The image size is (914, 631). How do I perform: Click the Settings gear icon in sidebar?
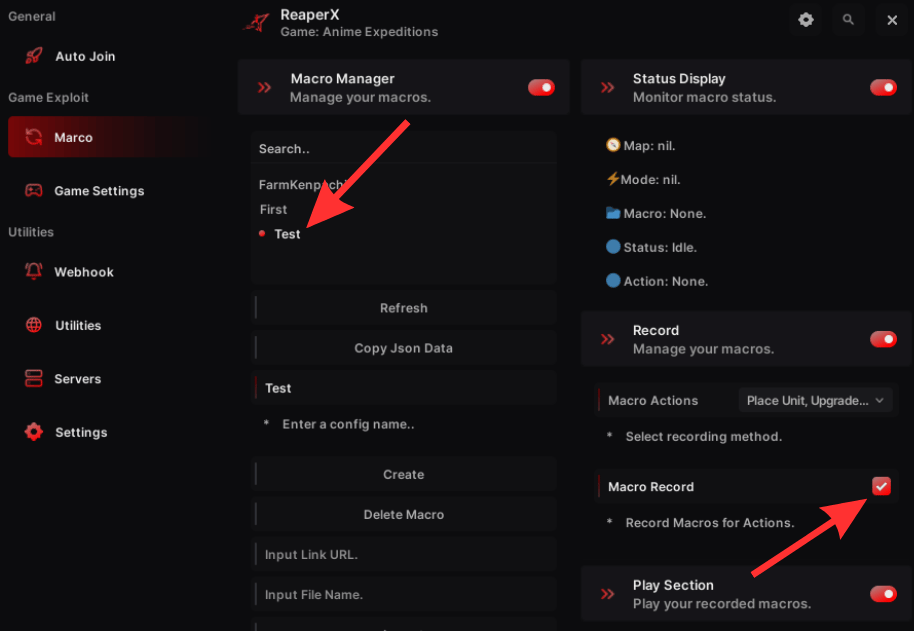tap(34, 432)
